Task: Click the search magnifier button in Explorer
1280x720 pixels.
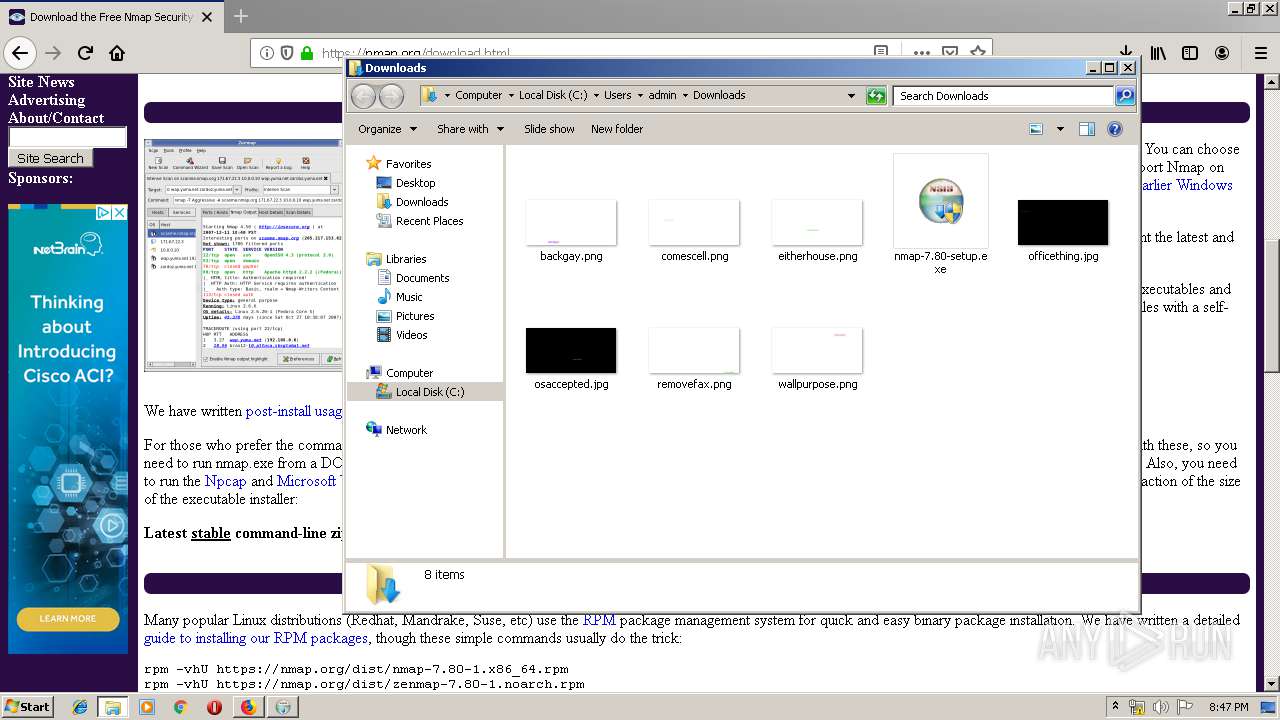Action: click(x=1125, y=96)
